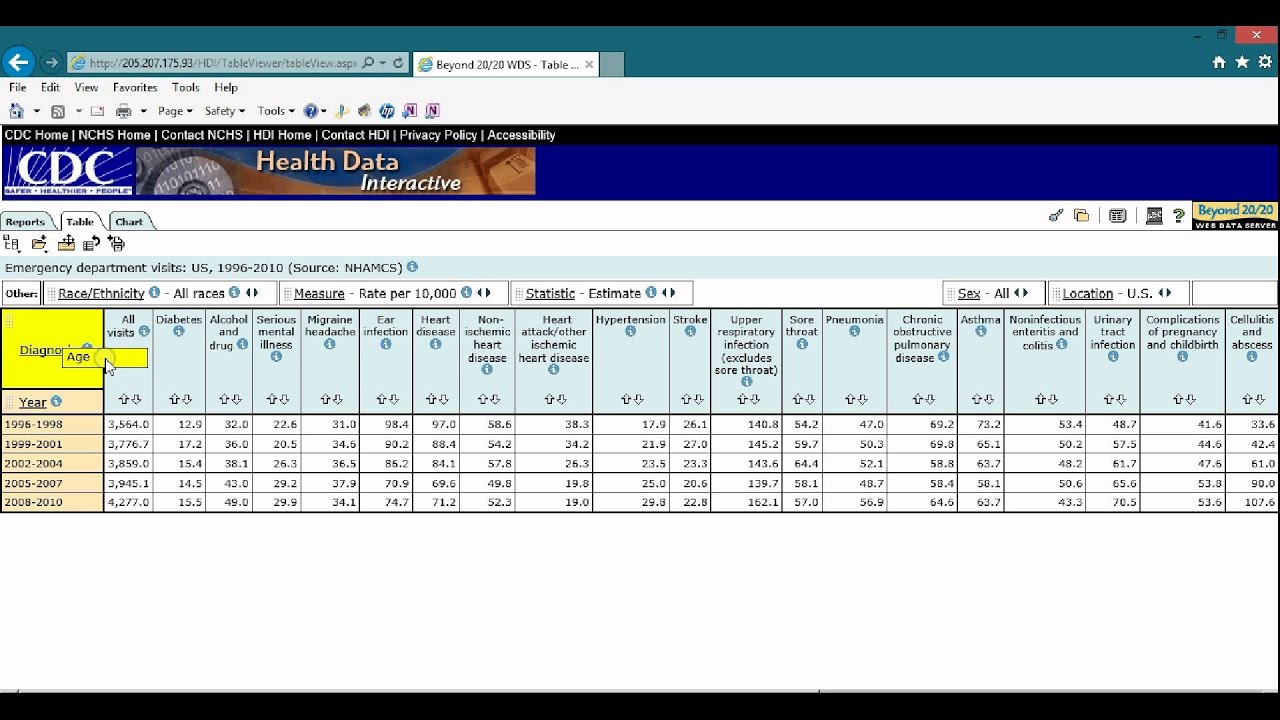Click the Privacy Policy link
The width and height of the screenshot is (1280, 720).
(x=438, y=135)
